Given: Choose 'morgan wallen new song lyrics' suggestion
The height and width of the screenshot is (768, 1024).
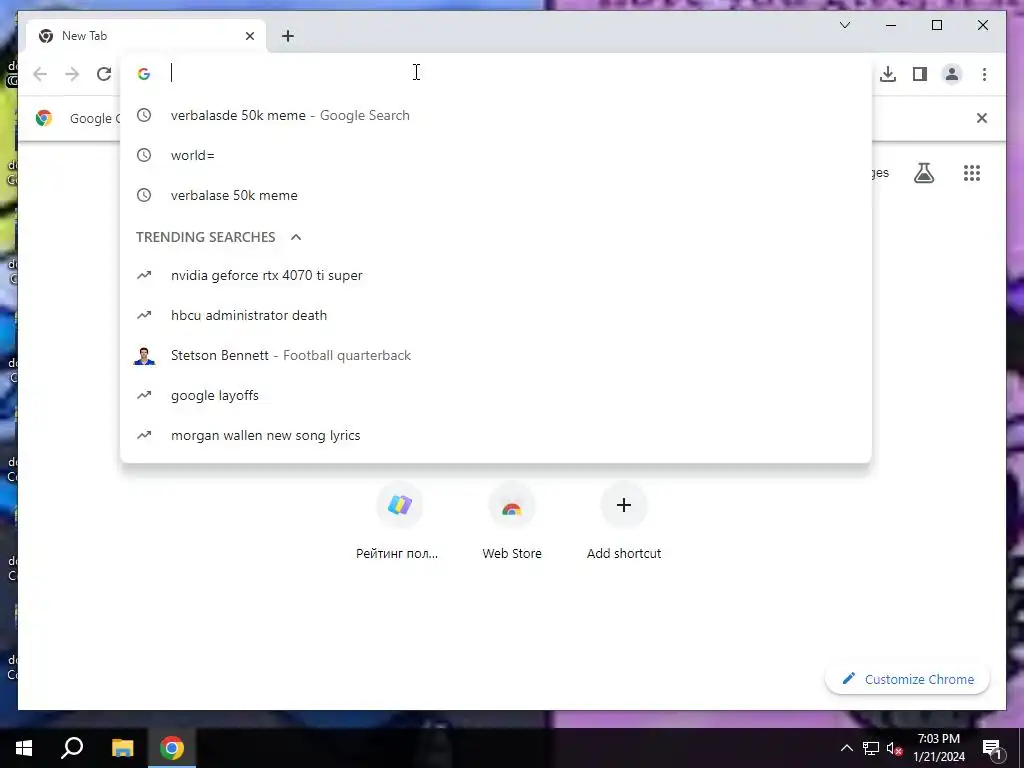Looking at the screenshot, I should 496,436.
